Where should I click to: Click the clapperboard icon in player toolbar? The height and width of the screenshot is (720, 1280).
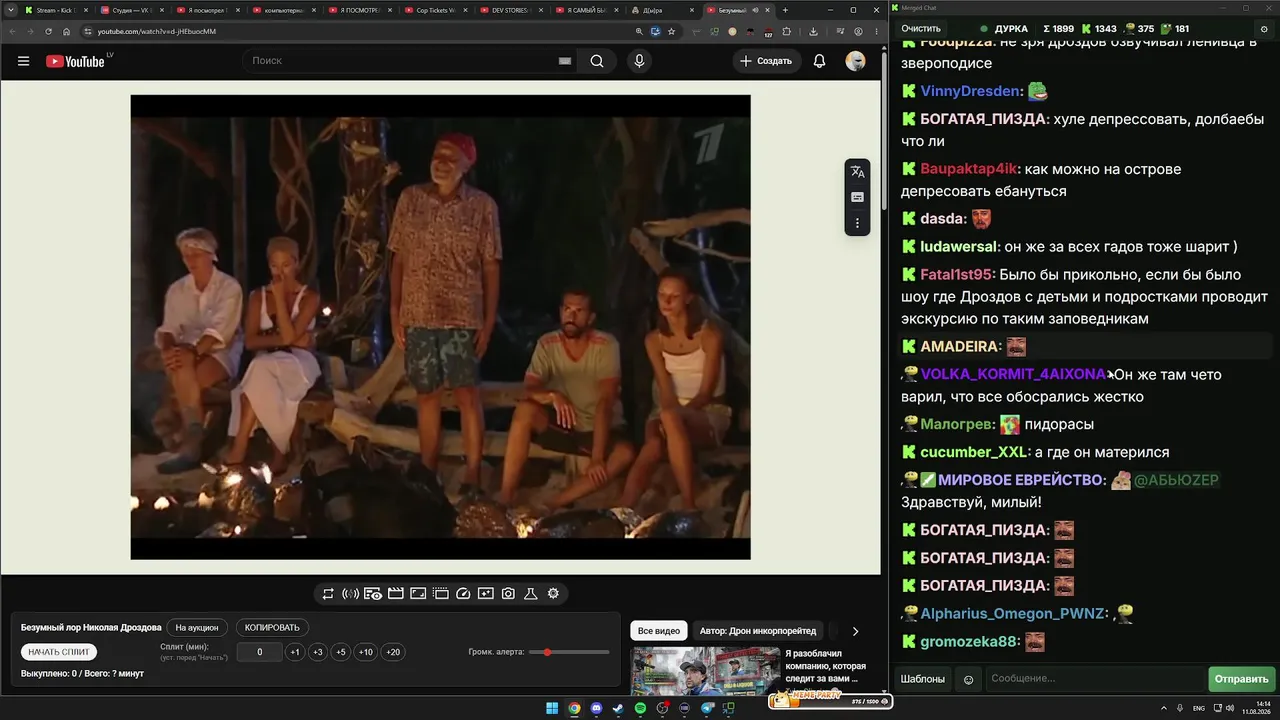(395, 594)
